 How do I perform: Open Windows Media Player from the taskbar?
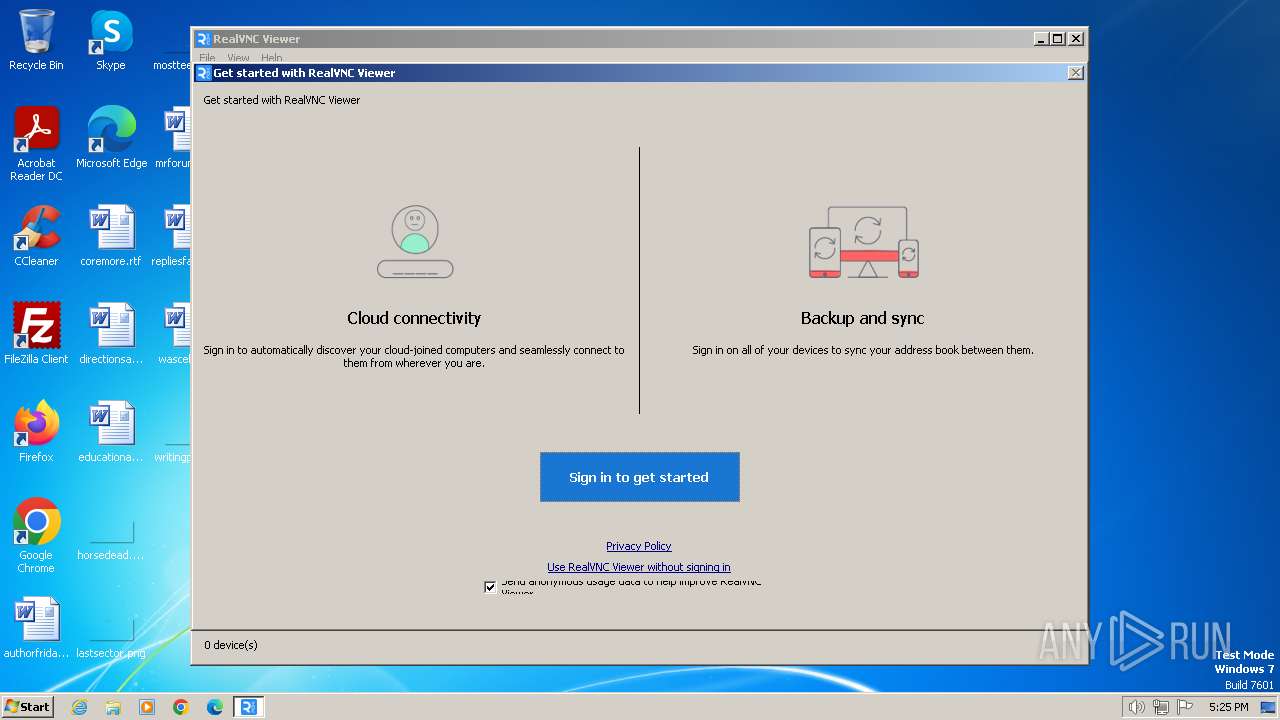[147, 707]
